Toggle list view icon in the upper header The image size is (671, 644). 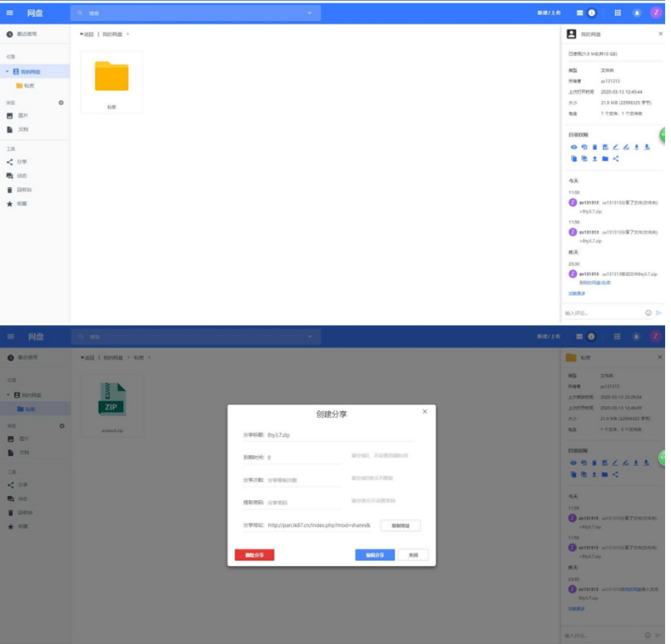tap(579, 13)
